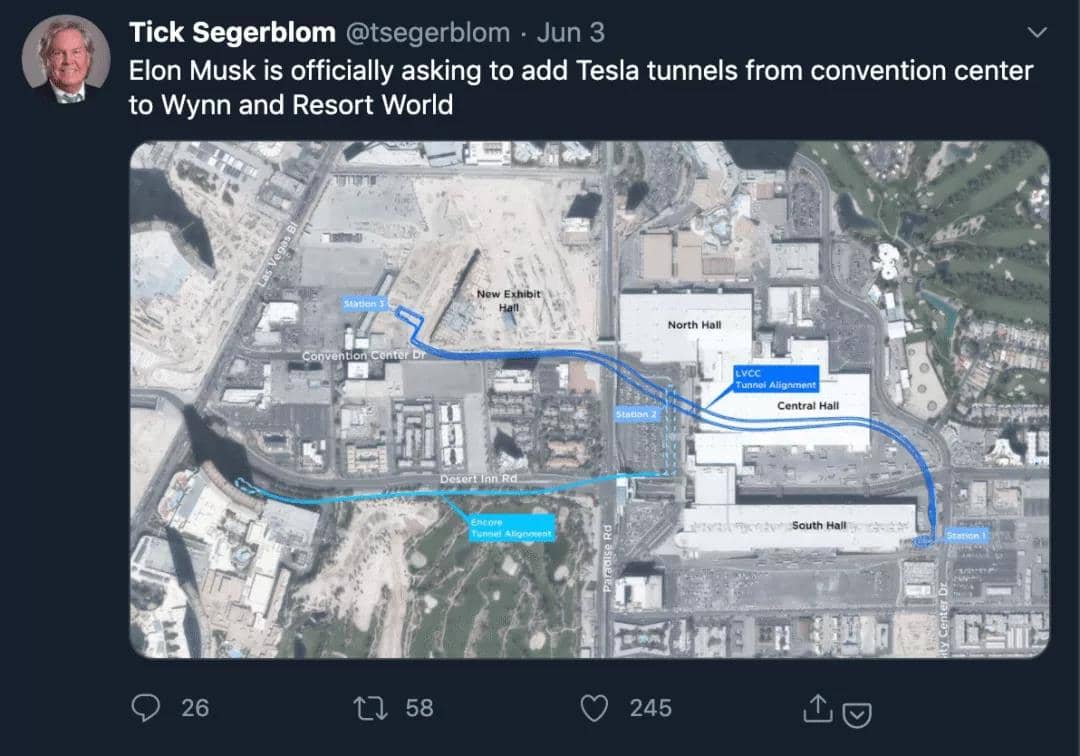The width and height of the screenshot is (1080, 756).
Task: Click the tweet text about Tesla tunnels
Action: tap(580, 88)
